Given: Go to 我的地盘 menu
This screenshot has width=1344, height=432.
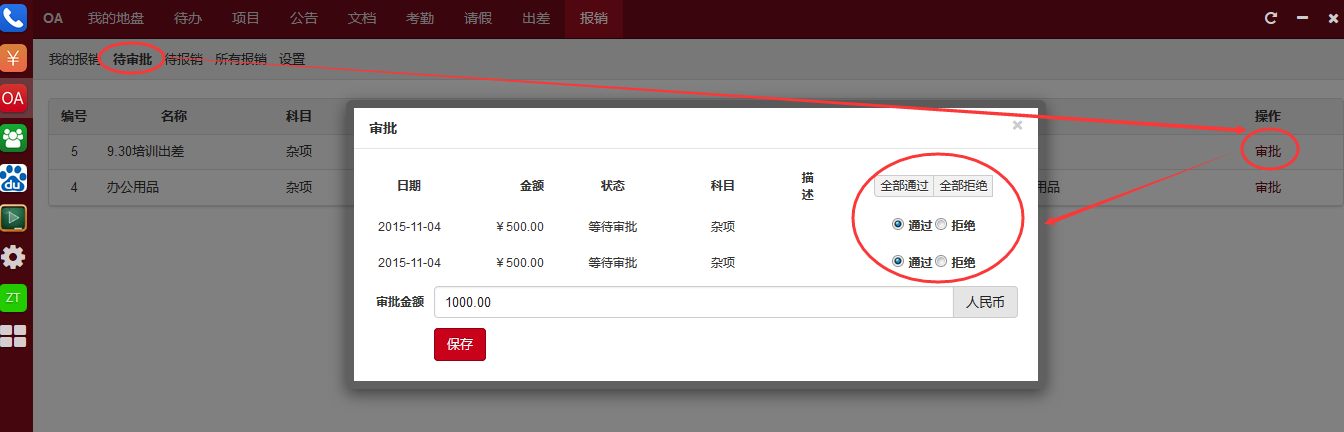Looking at the screenshot, I should click(x=116, y=18).
